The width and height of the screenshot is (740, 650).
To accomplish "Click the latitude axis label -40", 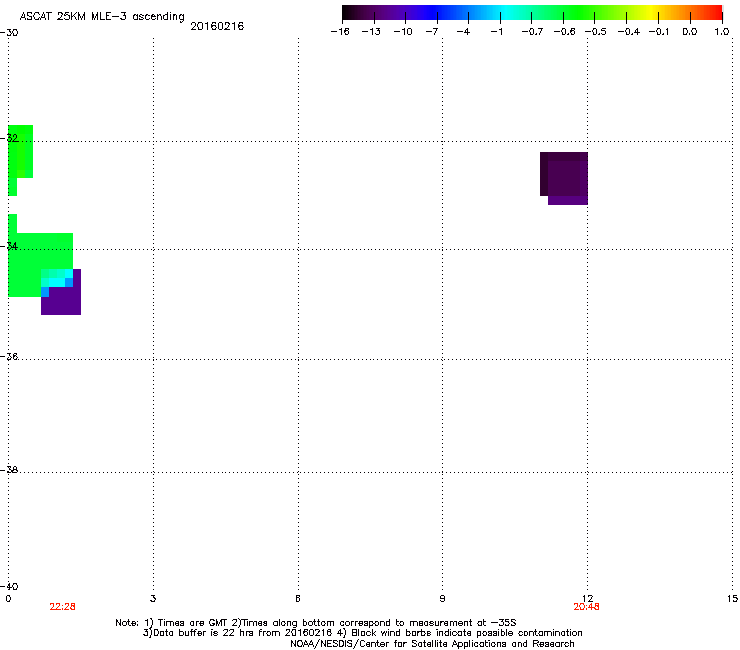I will [9, 586].
